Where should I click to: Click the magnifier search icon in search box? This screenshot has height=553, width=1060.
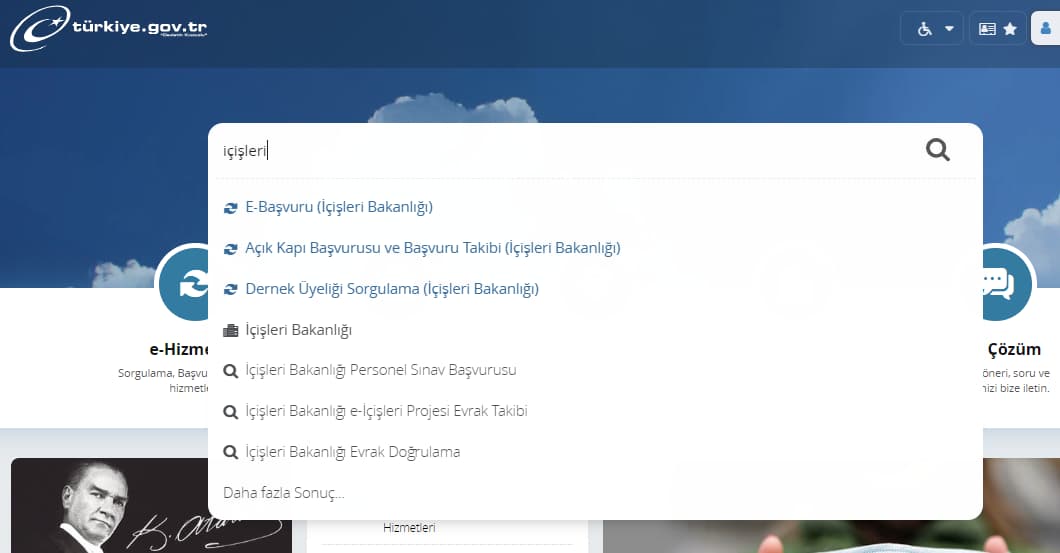pyautogui.click(x=938, y=149)
